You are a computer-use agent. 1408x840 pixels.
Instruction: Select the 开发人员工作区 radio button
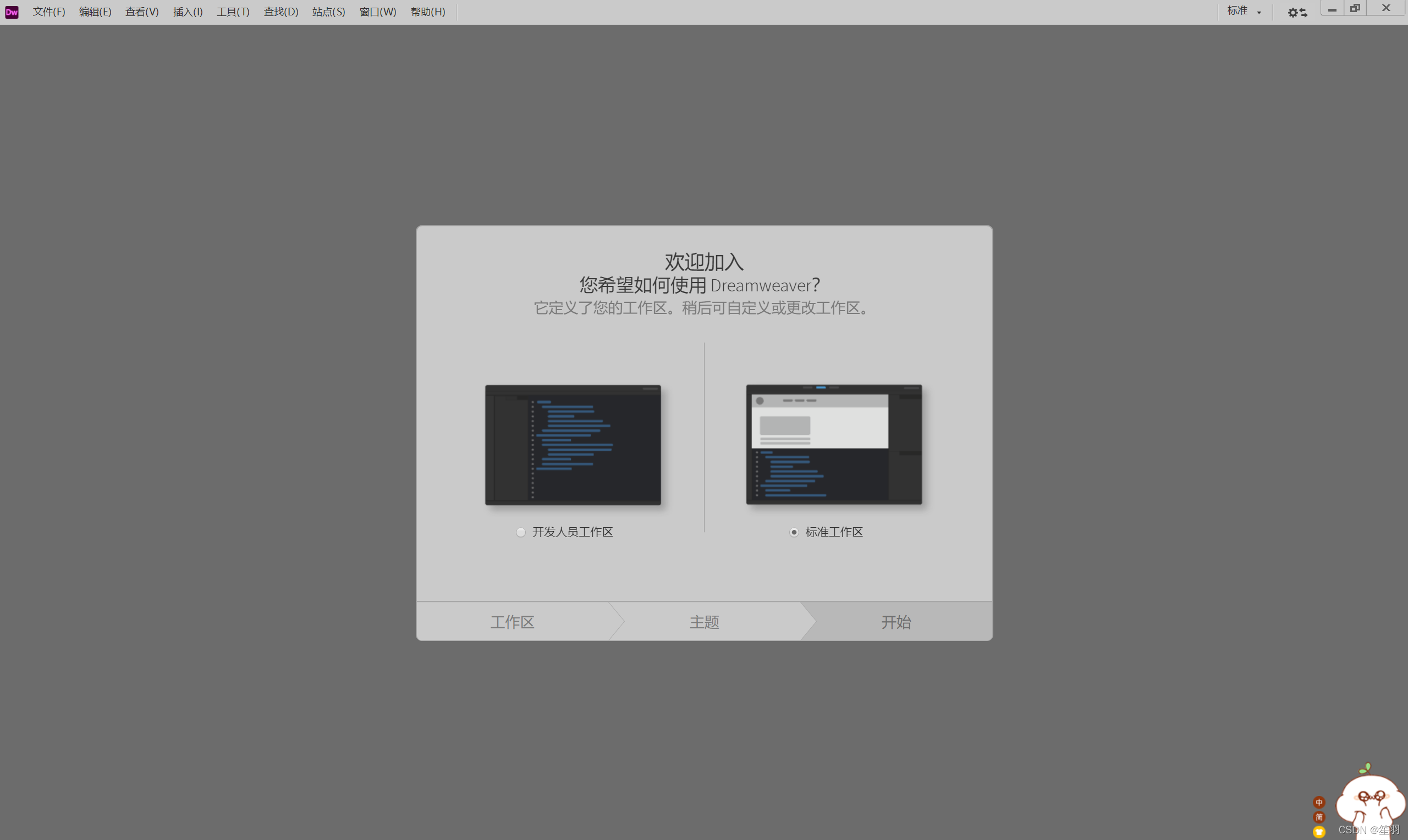point(521,532)
